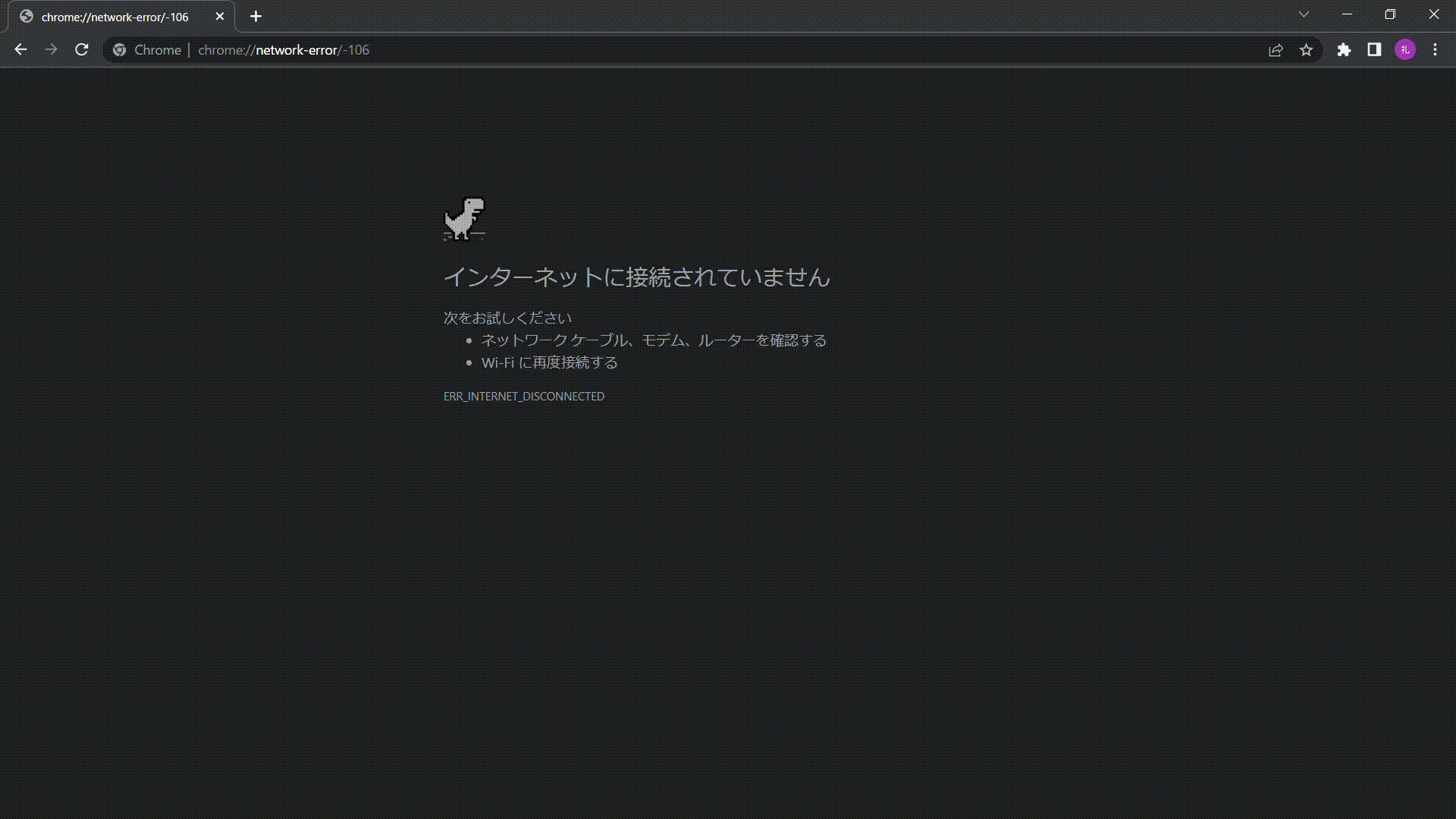1456x819 pixels.
Task: Bookmark this page with the star icon
Action: coord(1307,49)
